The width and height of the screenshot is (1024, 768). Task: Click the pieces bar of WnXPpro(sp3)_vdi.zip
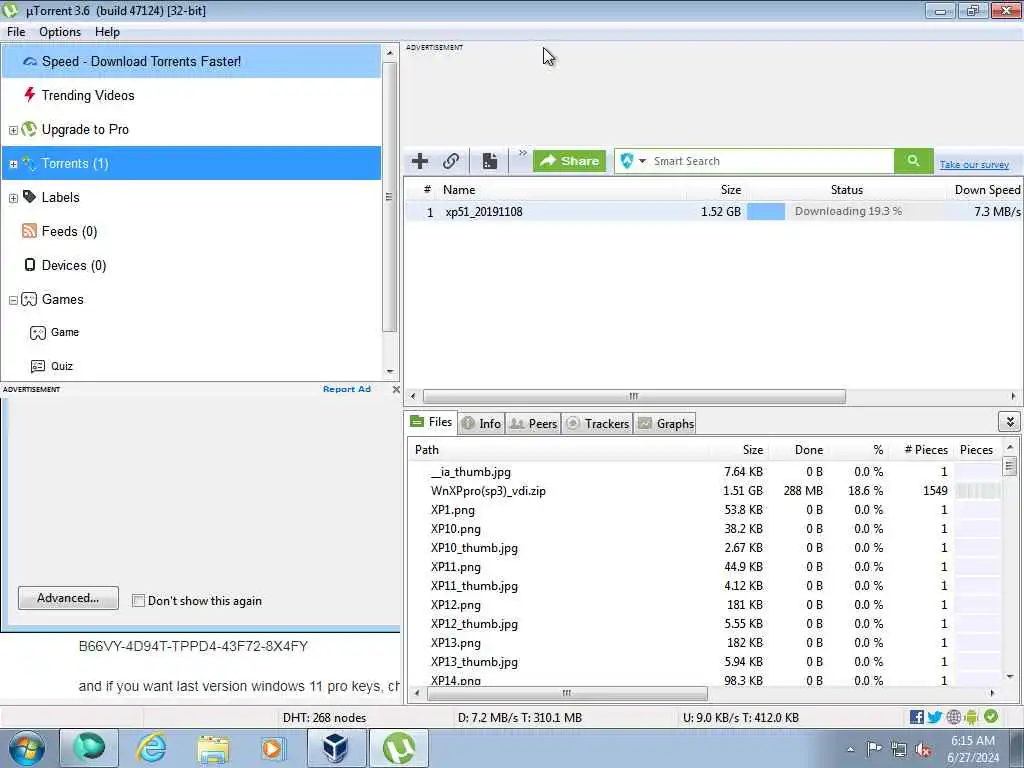(x=978, y=491)
